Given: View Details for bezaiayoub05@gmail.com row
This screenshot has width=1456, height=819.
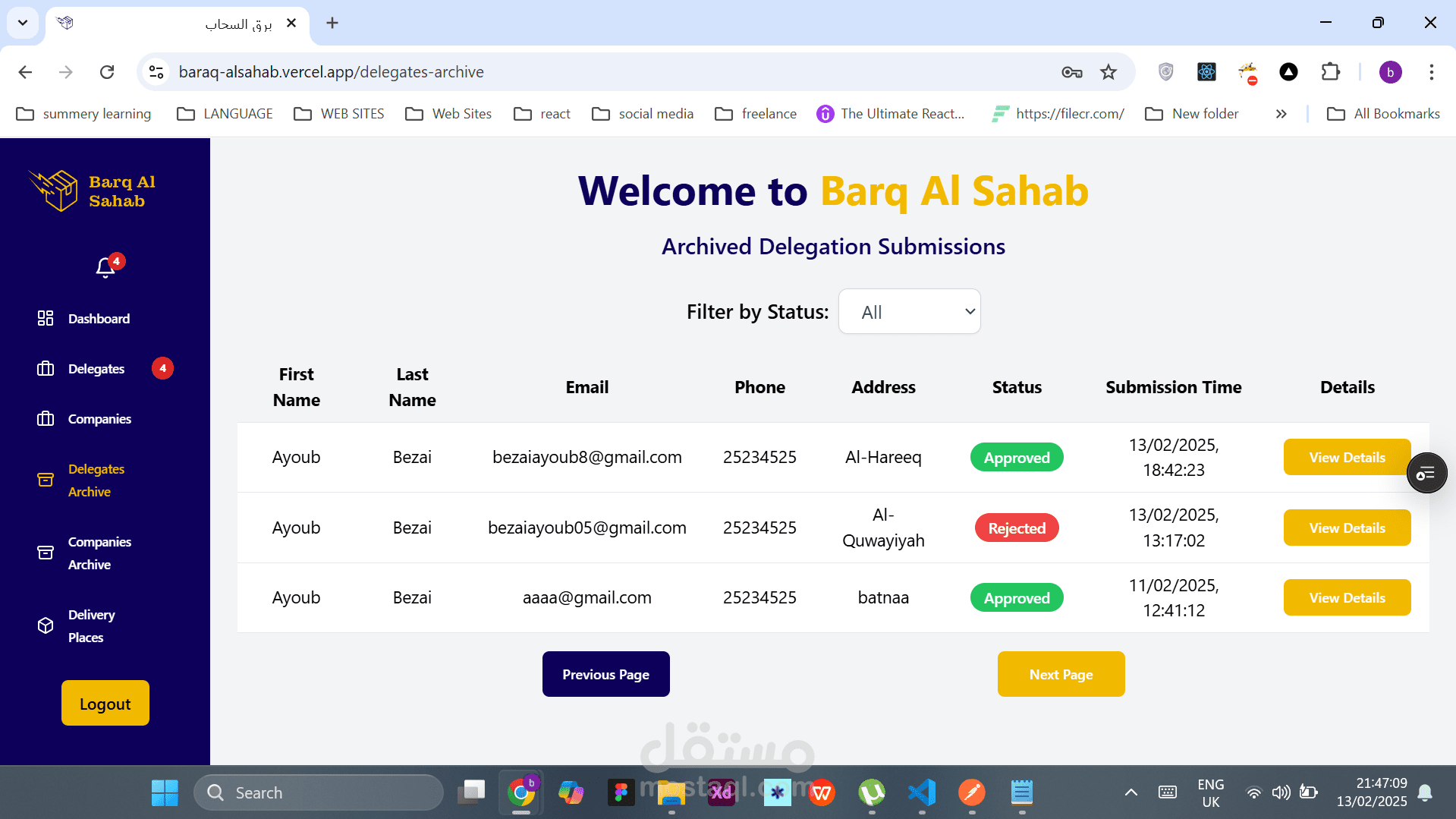Looking at the screenshot, I should pyautogui.click(x=1347, y=528).
